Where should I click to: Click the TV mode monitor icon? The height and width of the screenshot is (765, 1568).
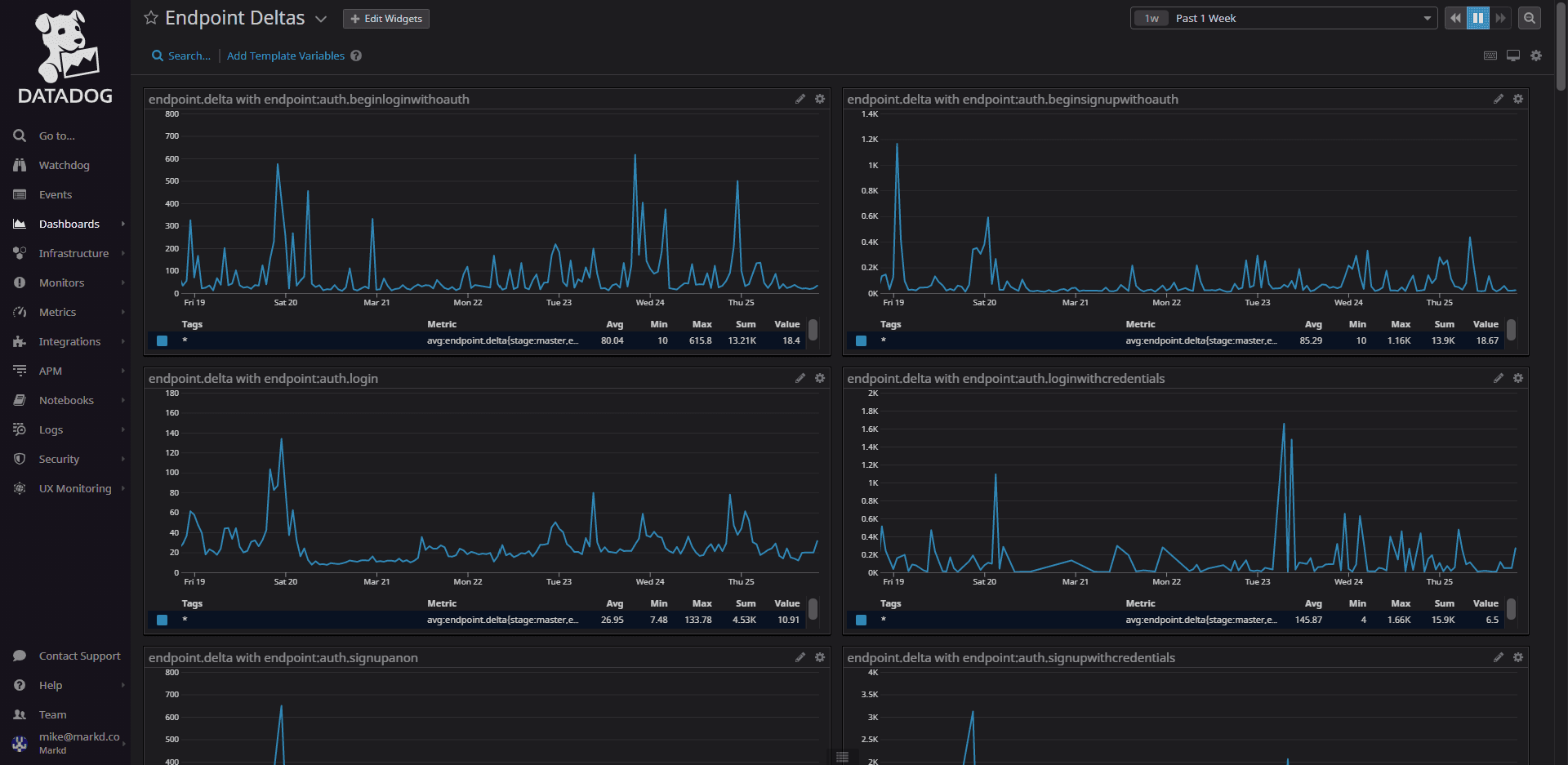coord(1513,56)
